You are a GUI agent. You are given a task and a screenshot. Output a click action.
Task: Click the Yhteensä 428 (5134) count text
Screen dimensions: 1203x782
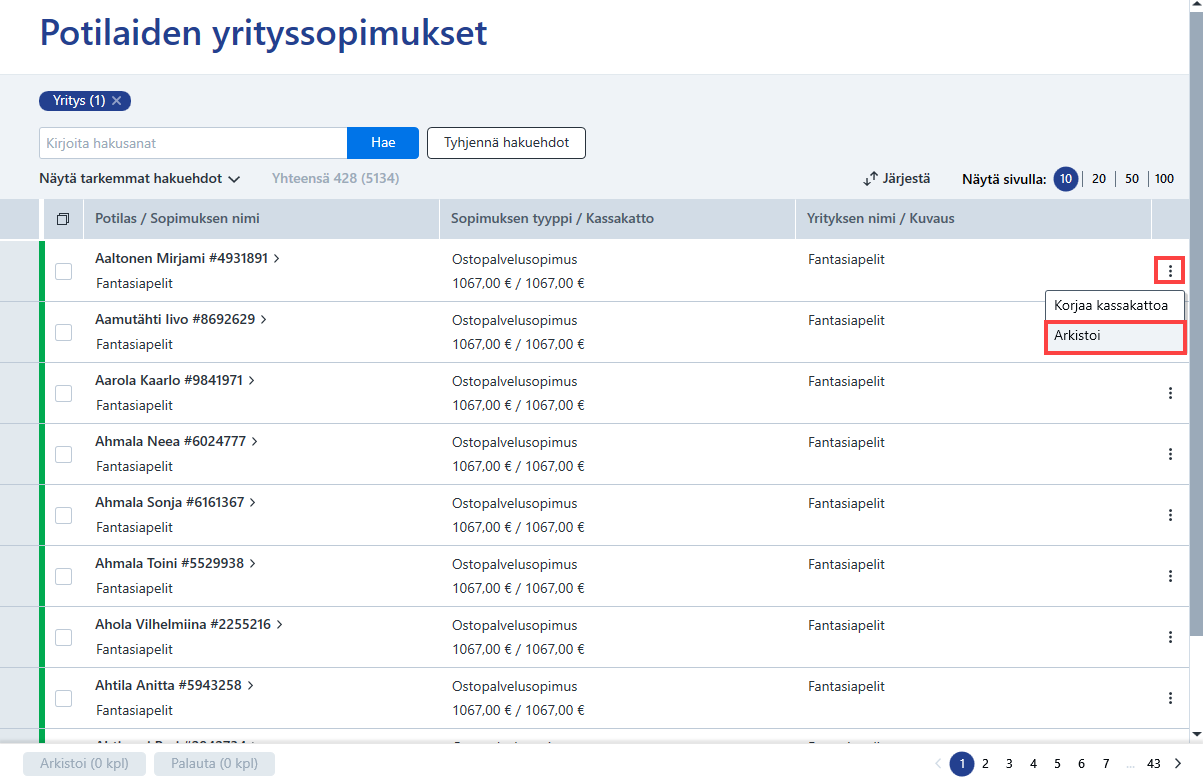[x=336, y=179]
